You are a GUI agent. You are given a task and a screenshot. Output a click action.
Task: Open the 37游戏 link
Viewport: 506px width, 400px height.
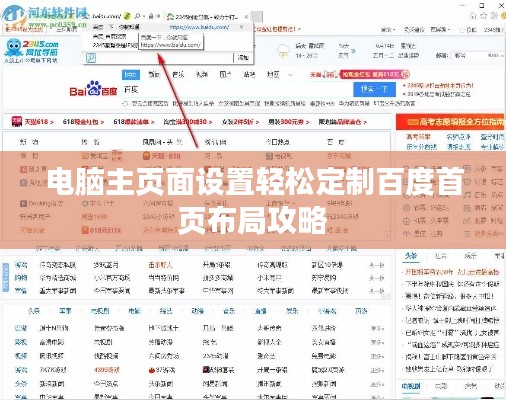pos(162,370)
